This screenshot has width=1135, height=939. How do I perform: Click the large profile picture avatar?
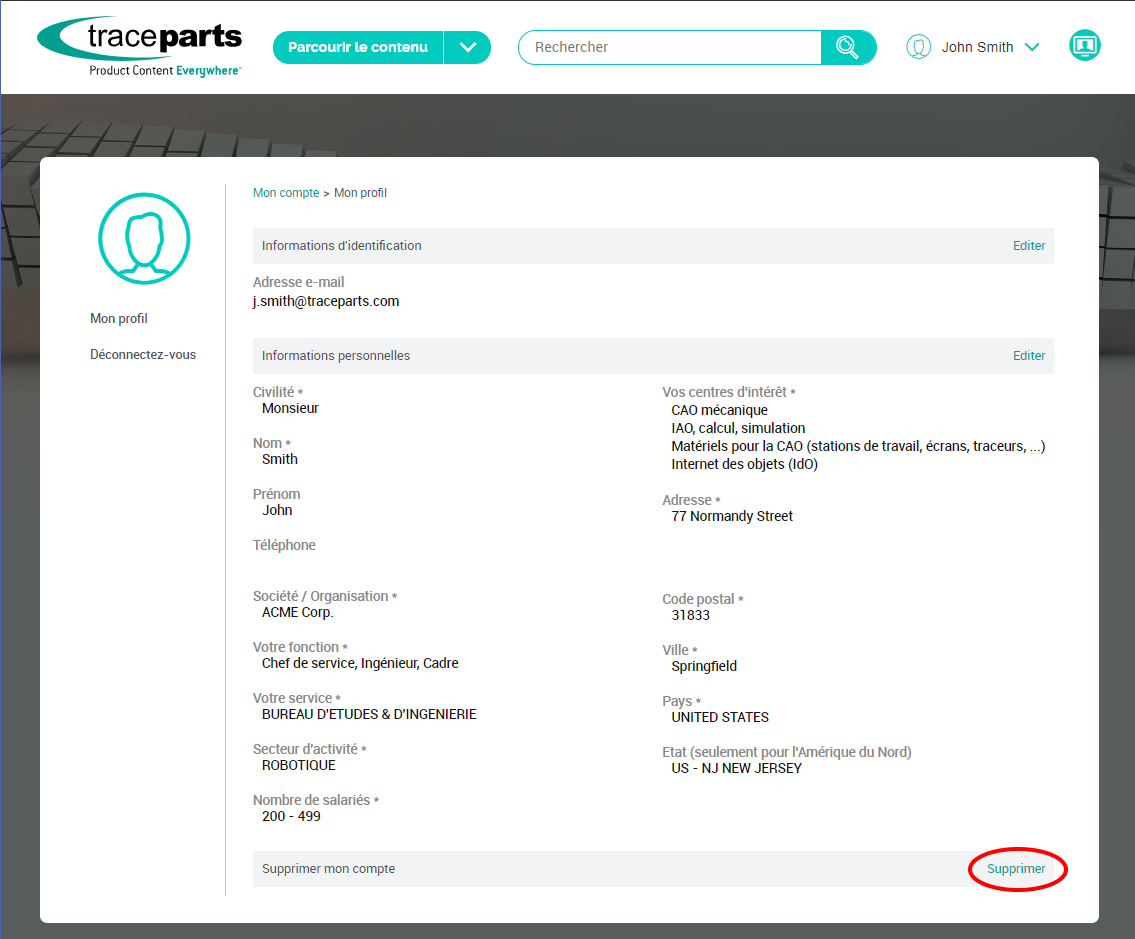tap(144, 239)
